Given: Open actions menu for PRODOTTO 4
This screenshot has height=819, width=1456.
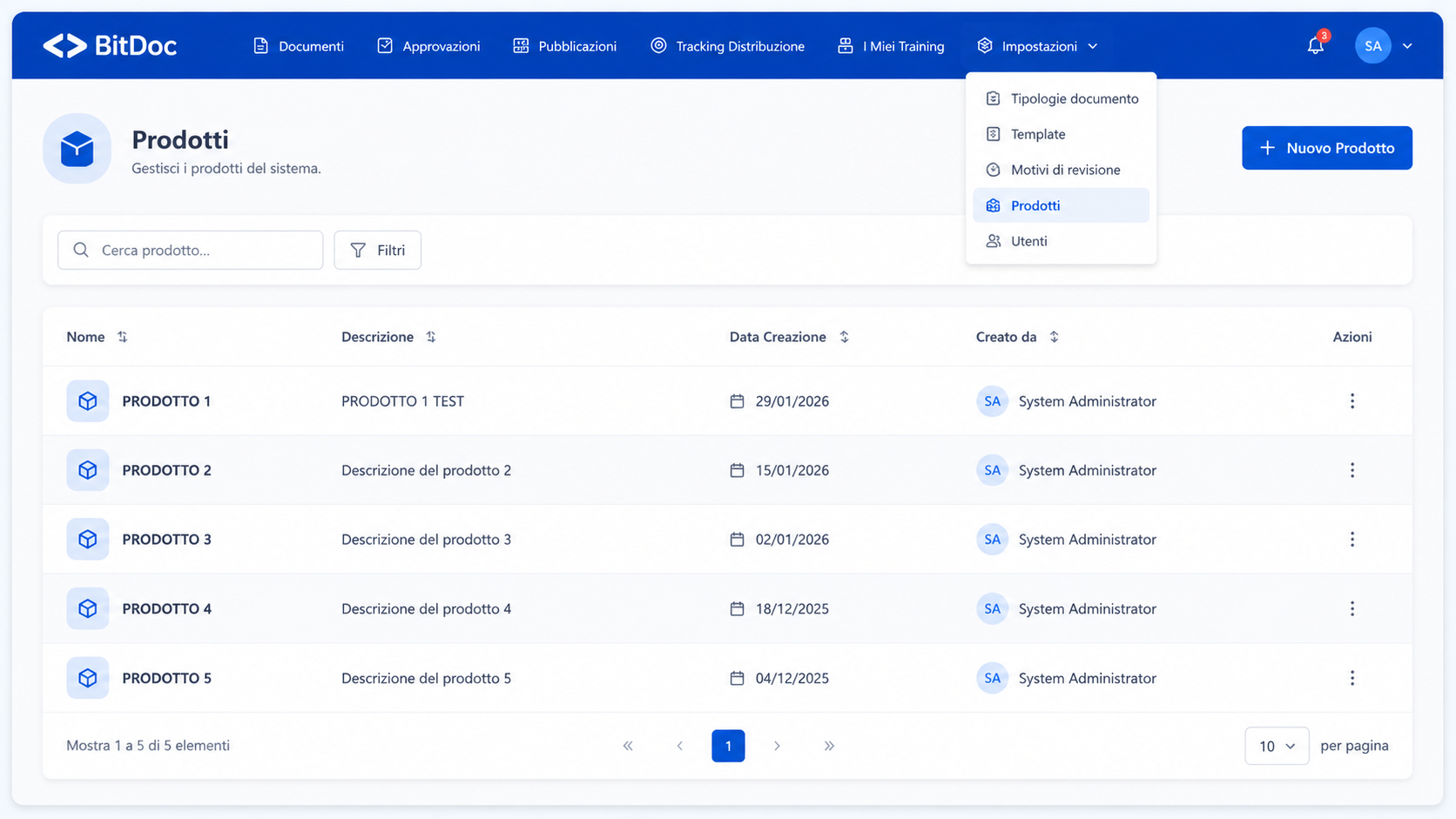Looking at the screenshot, I should (x=1352, y=608).
